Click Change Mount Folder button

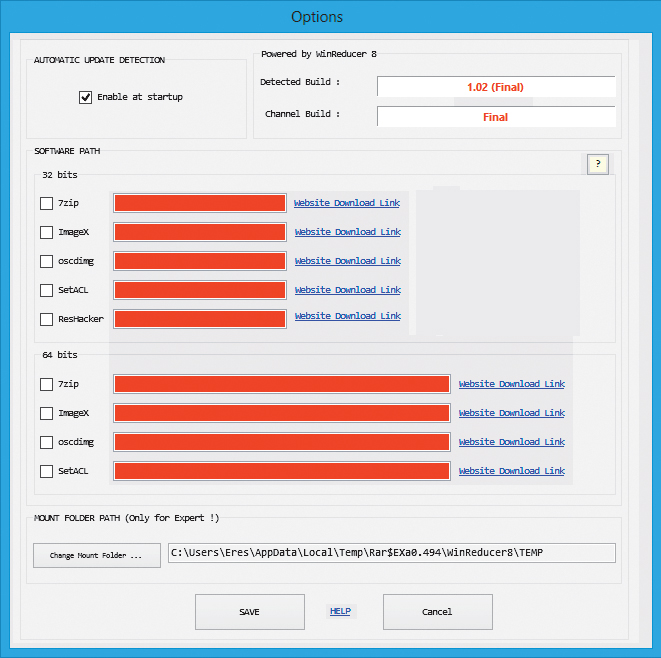[x=97, y=555]
